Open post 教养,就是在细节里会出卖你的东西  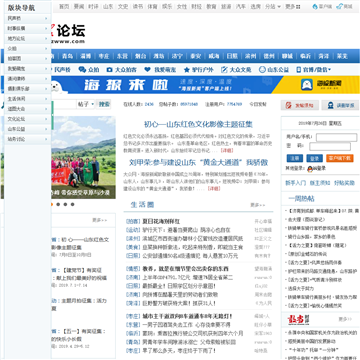coord(185,269)
